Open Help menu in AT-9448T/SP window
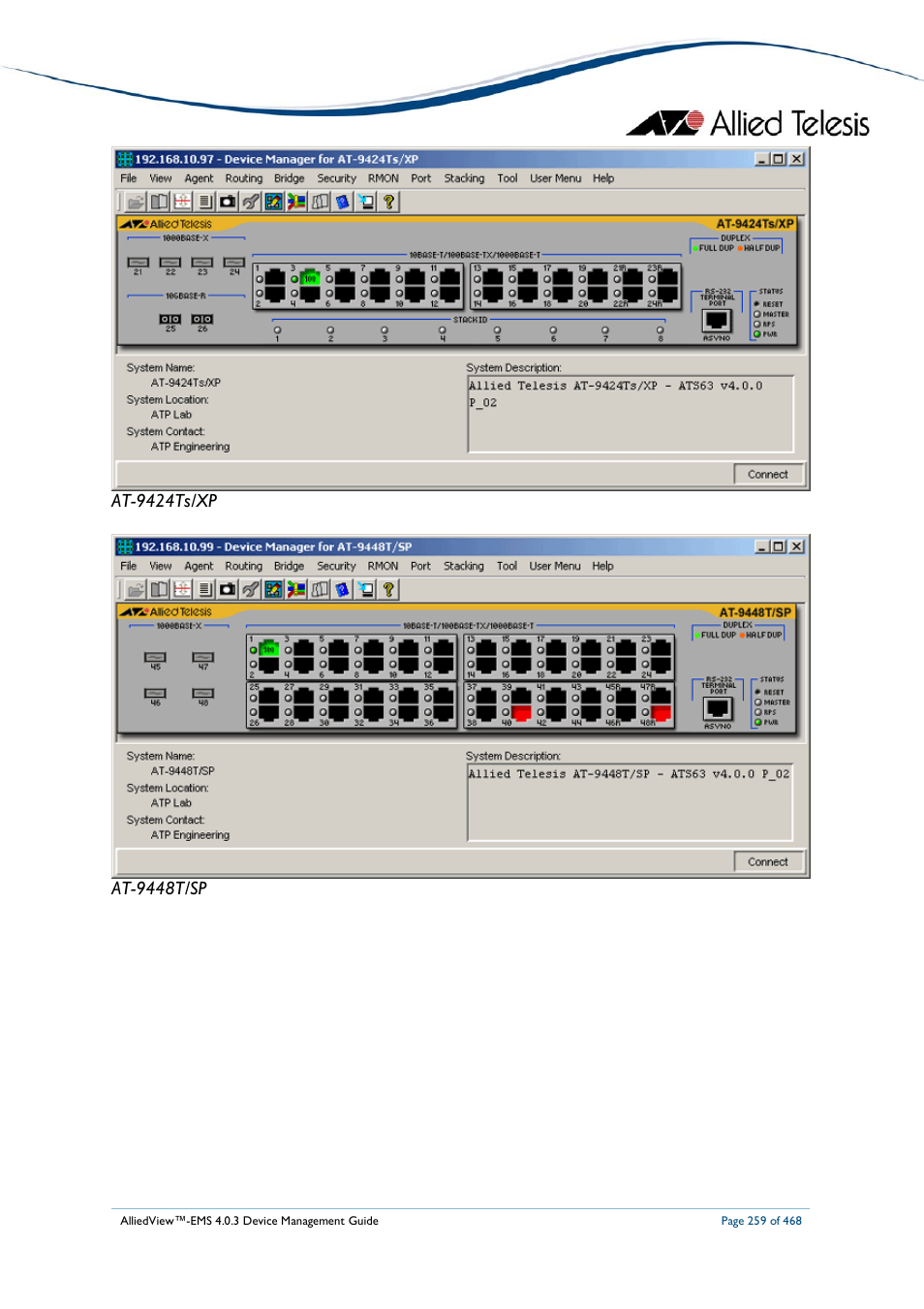 click(x=603, y=566)
